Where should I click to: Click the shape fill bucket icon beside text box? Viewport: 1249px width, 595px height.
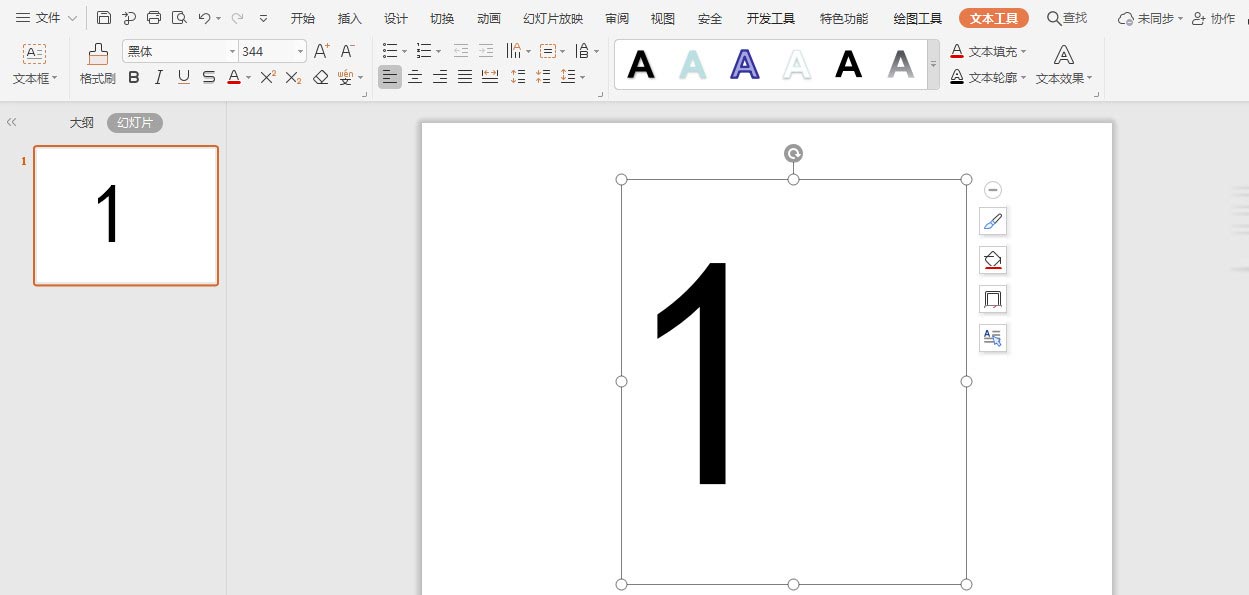pyautogui.click(x=993, y=260)
